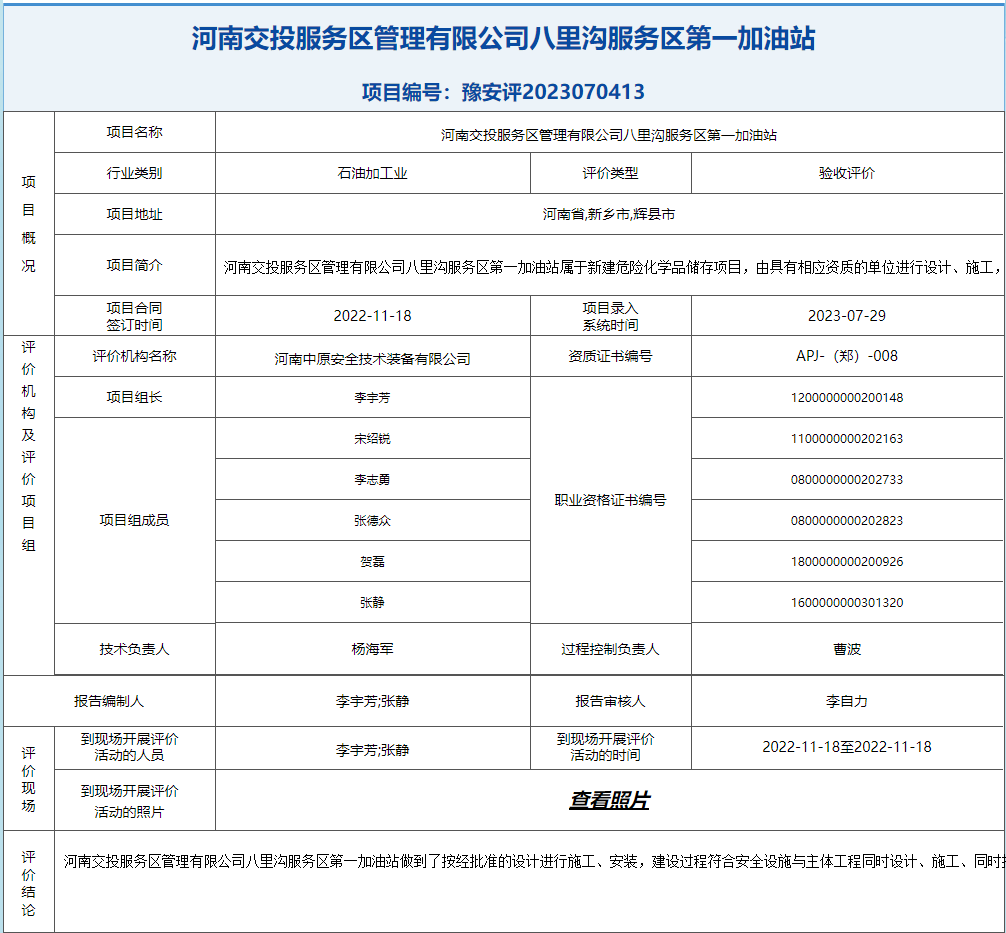This screenshot has height=933, width=1006.
Task: Click team member 宋绍锐
Action: (372, 439)
